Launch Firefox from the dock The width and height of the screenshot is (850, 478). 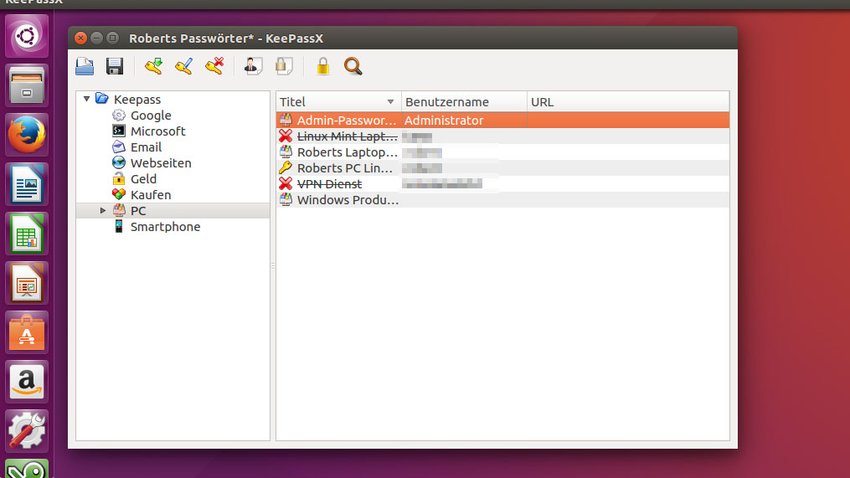tap(27, 135)
